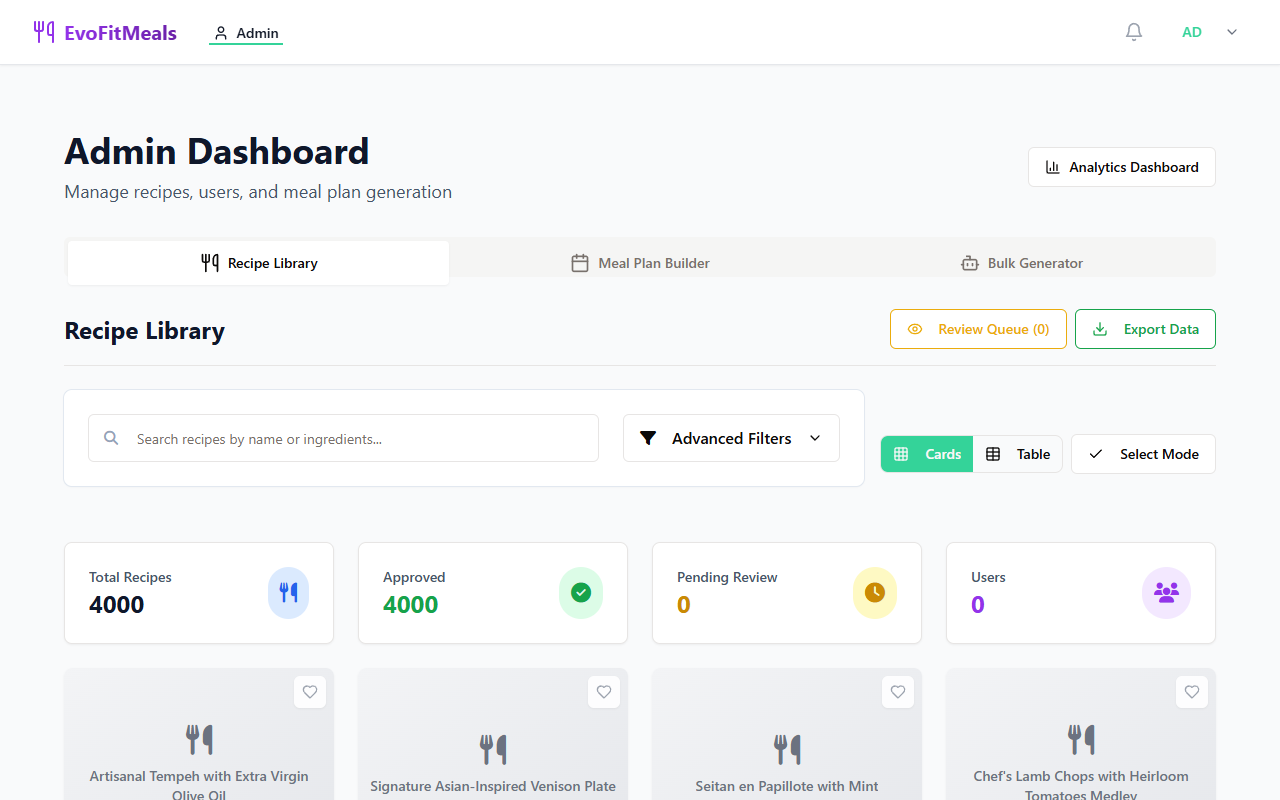1280x800 pixels.
Task: Toggle Select Mode for recipes
Action: tap(1143, 454)
